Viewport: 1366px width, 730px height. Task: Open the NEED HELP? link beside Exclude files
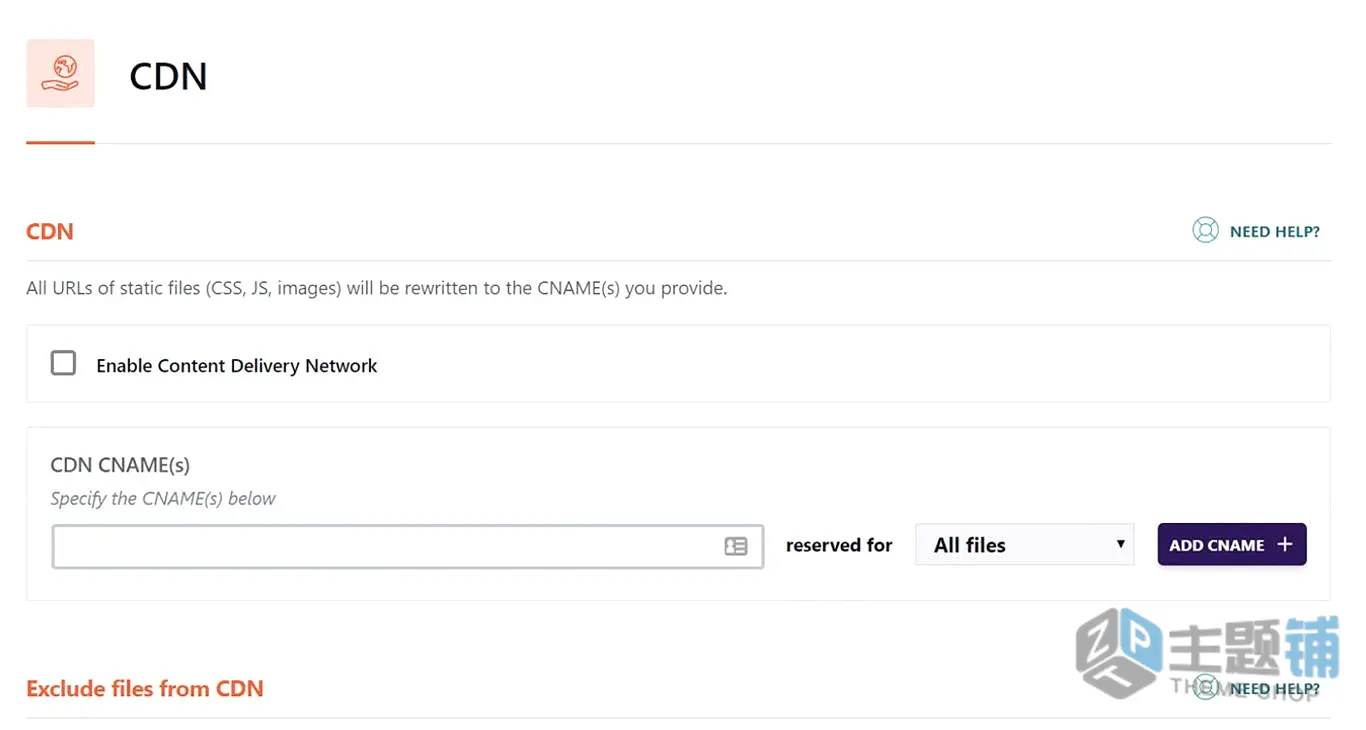point(1274,689)
